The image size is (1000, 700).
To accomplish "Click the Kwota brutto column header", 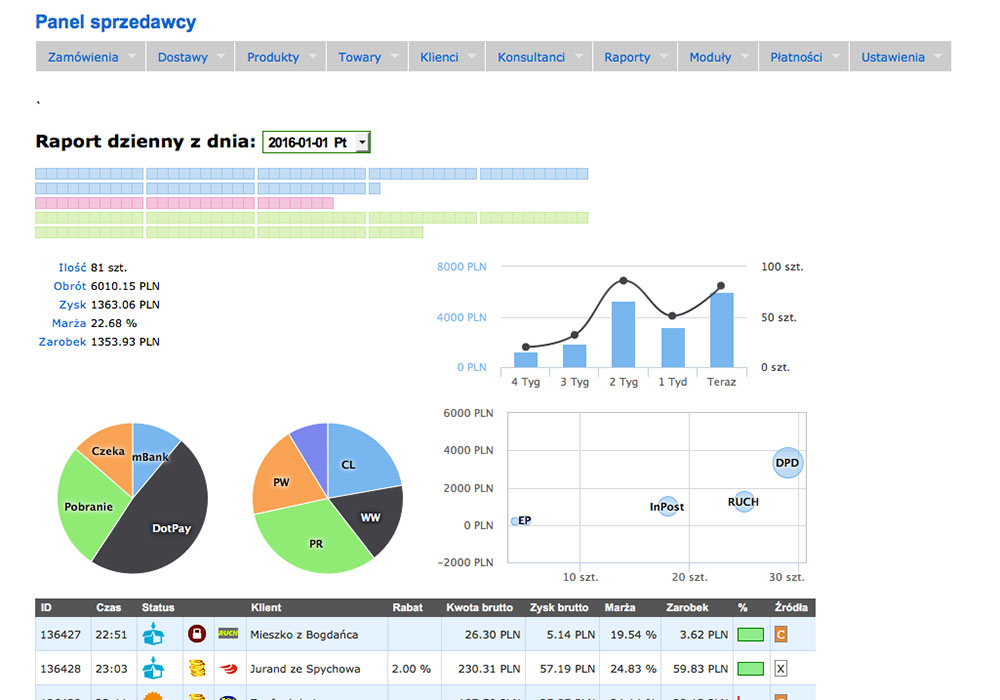I will [480, 608].
